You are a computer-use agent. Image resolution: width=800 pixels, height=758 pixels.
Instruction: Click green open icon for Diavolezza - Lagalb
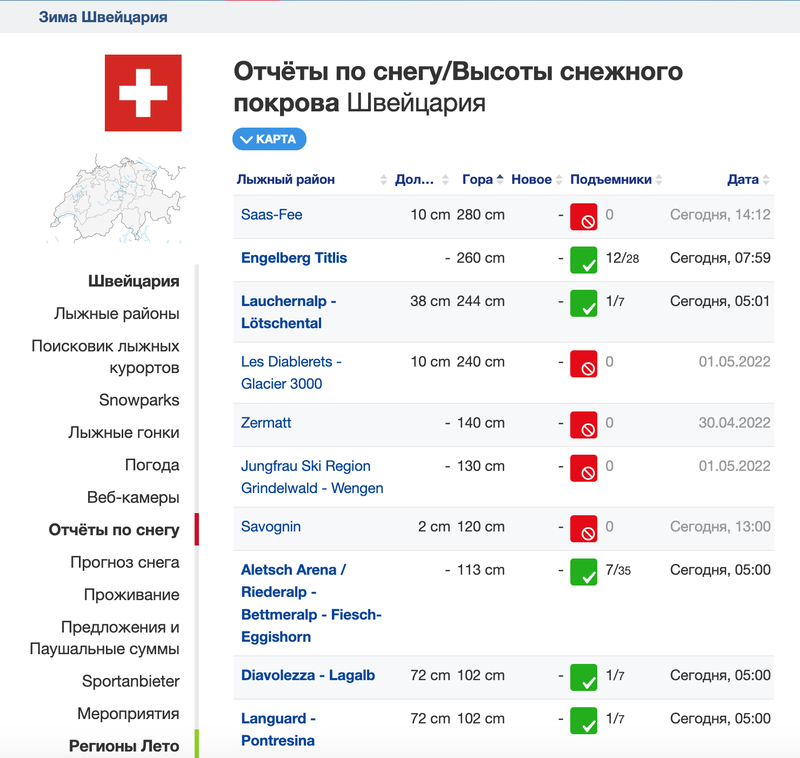[584, 677]
